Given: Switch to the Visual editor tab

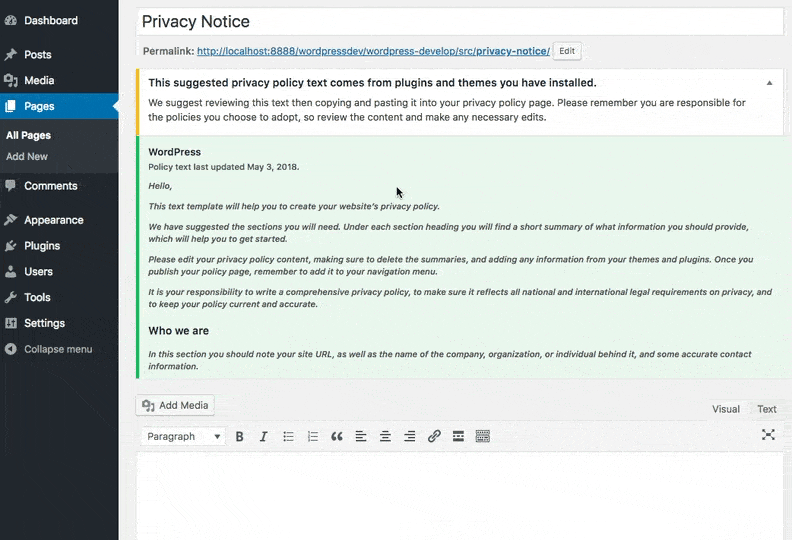Looking at the screenshot, I should (x=726, y=409).
